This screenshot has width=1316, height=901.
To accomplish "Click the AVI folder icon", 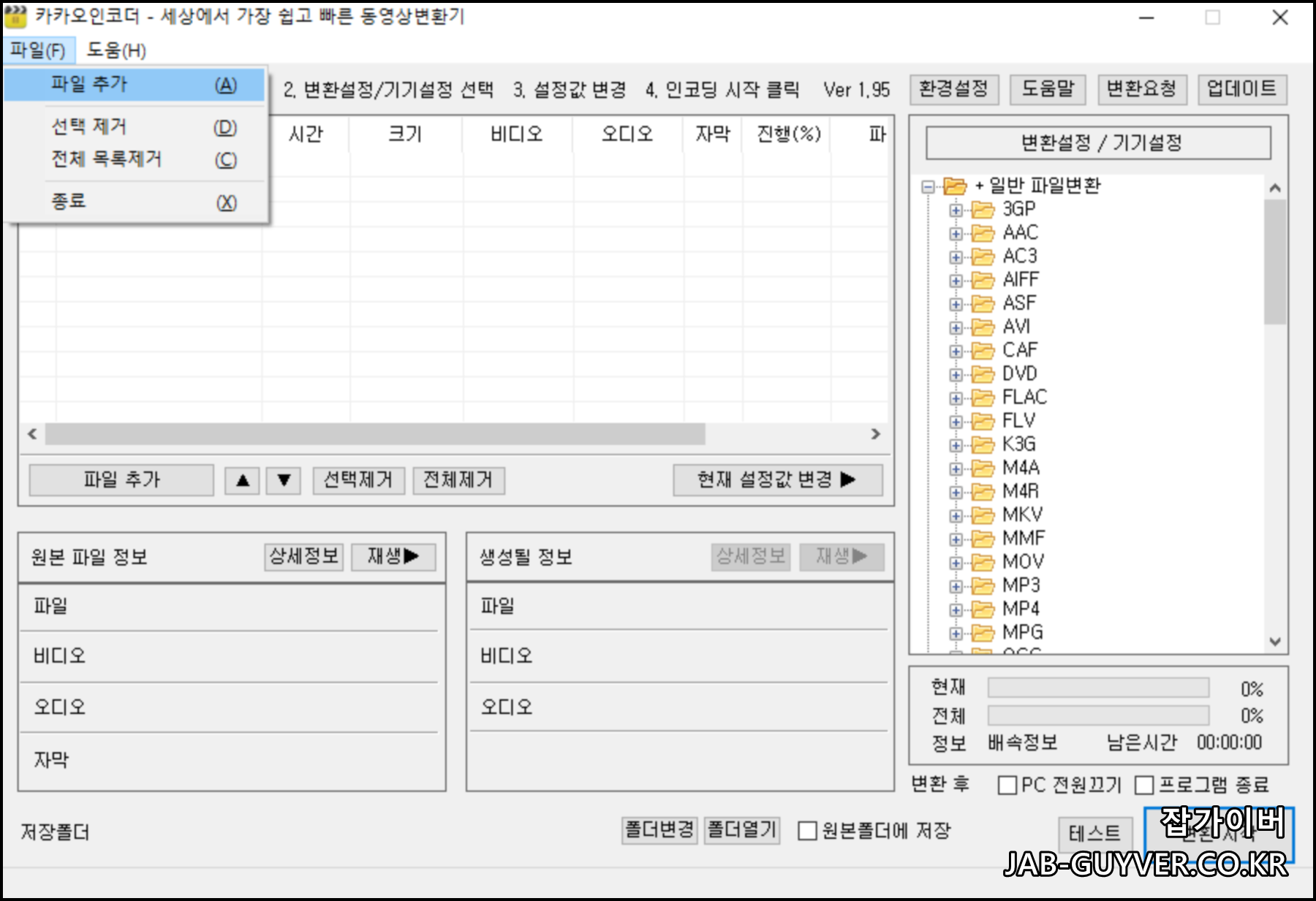I will [x=983, y=327].
